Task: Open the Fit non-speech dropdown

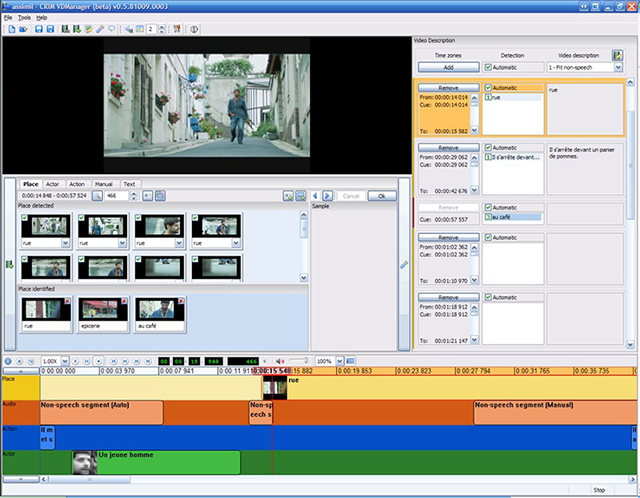Action: pos(618,67)
